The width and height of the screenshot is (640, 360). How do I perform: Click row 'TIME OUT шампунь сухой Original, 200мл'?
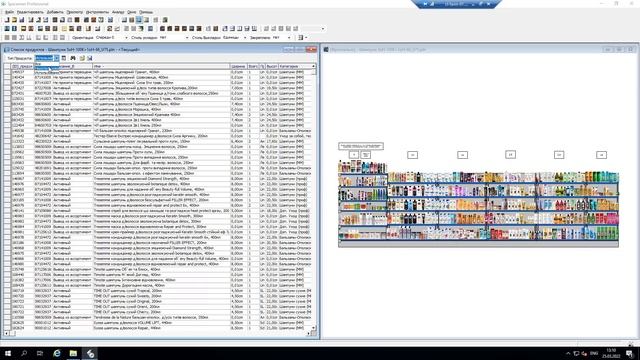point(161,301)
